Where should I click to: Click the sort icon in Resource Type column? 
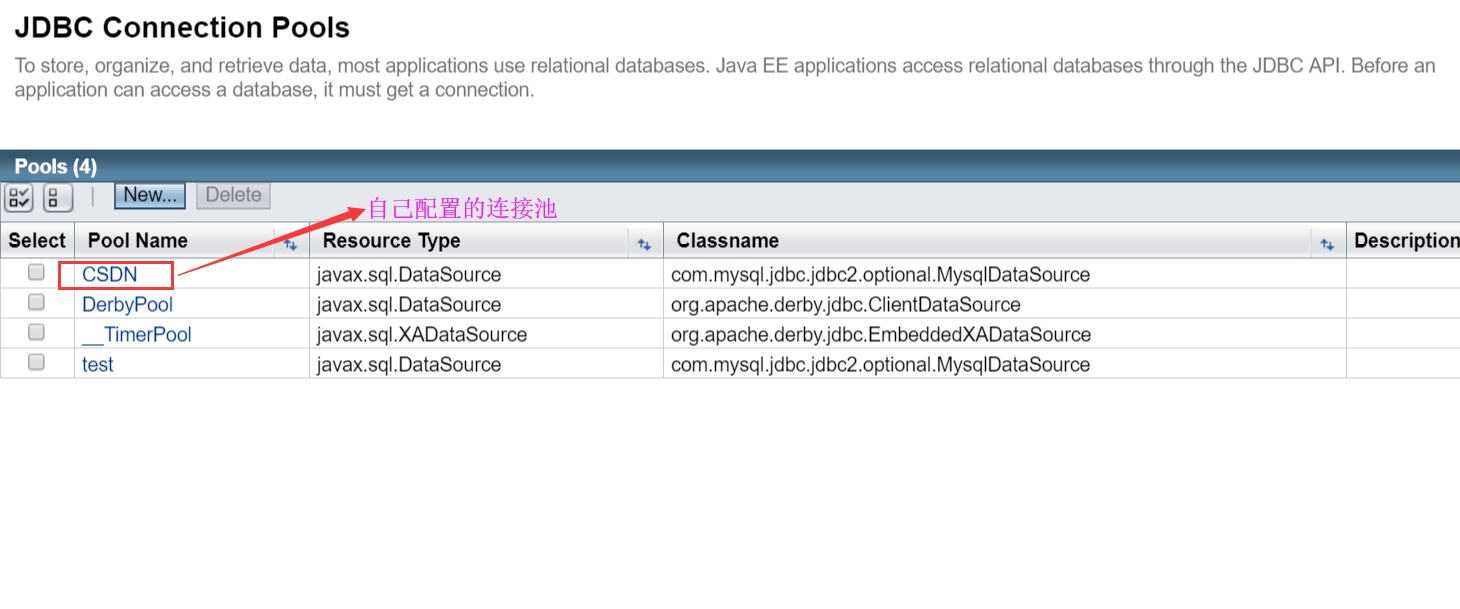click(645, 243)
